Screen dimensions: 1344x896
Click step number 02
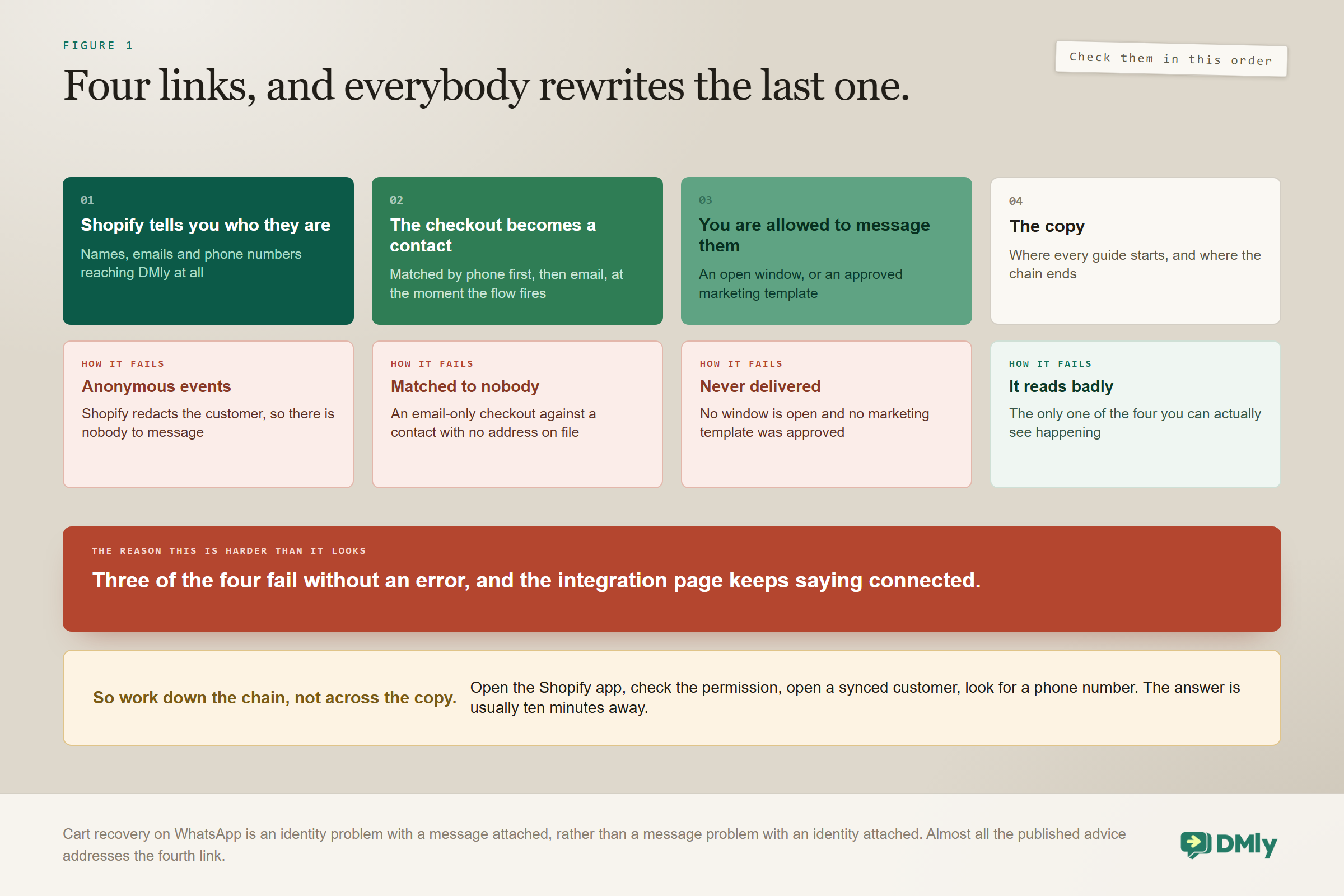[396, 200]
